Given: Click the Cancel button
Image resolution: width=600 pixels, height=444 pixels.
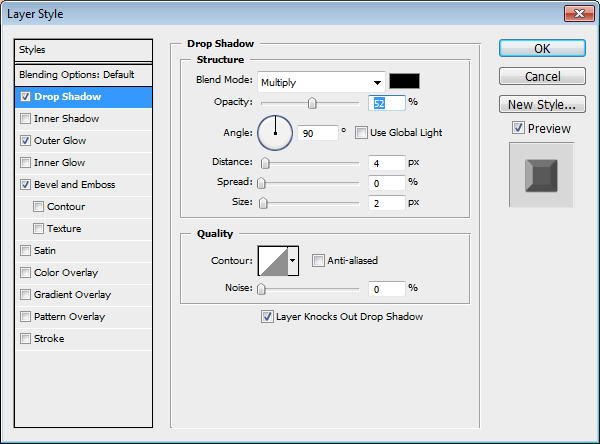Looking at the screenshot, I should tap(542, 76).
